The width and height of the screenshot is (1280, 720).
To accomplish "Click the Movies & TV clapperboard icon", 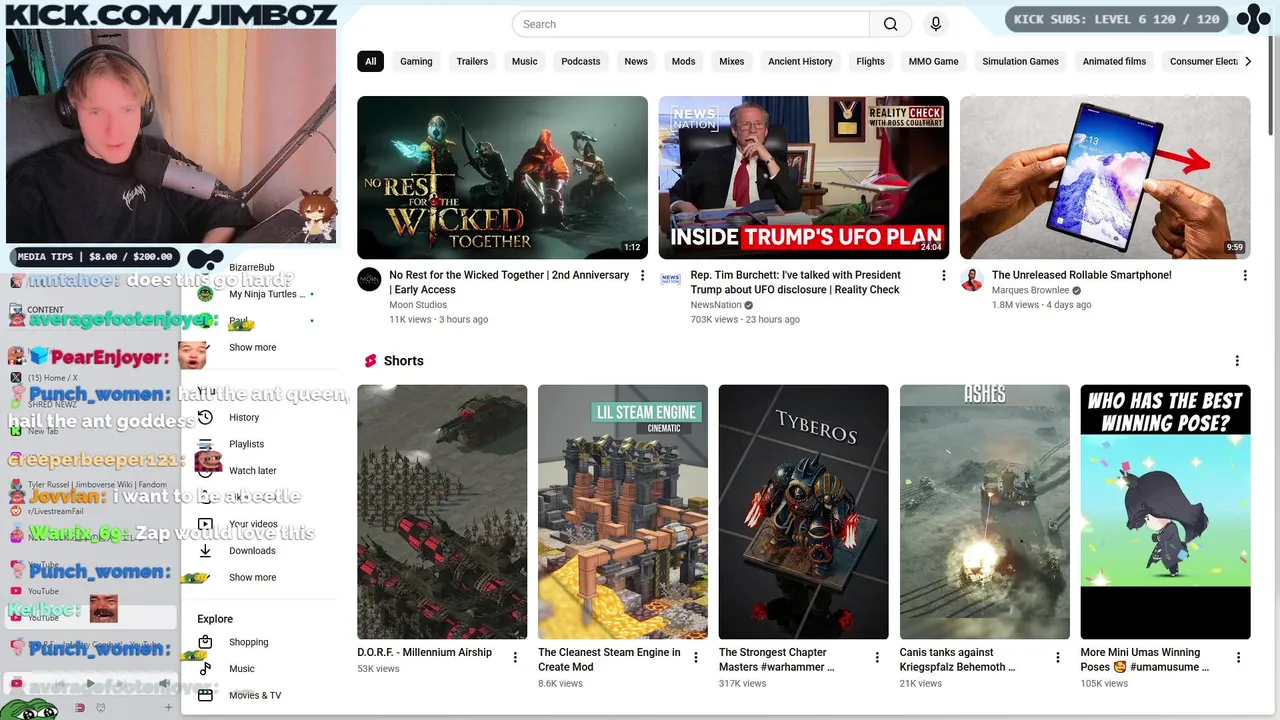I will pyautogui.click(x=205, y=695).
